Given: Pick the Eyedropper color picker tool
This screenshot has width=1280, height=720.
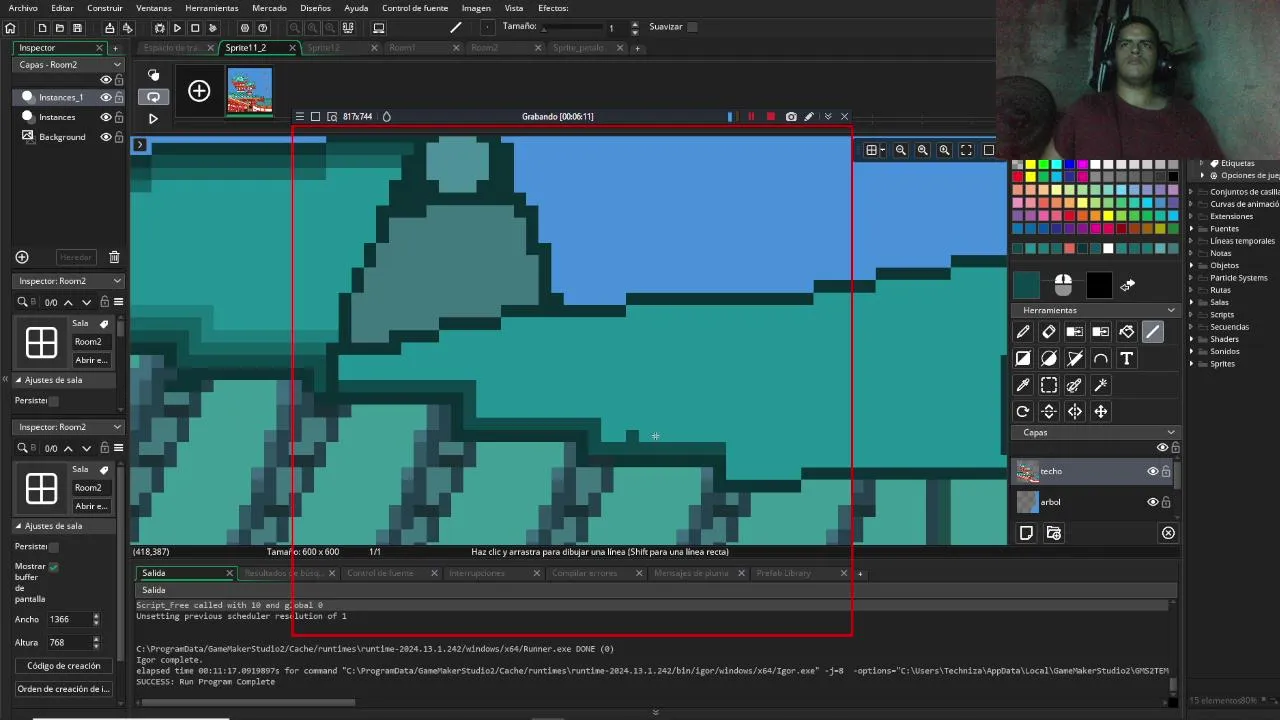Looking at the screenshot, I should 1023,385.
